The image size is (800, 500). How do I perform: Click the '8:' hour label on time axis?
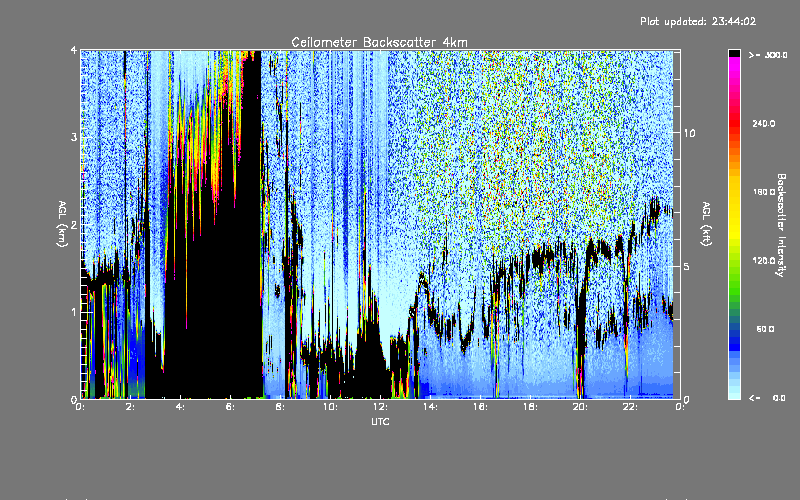280,407
